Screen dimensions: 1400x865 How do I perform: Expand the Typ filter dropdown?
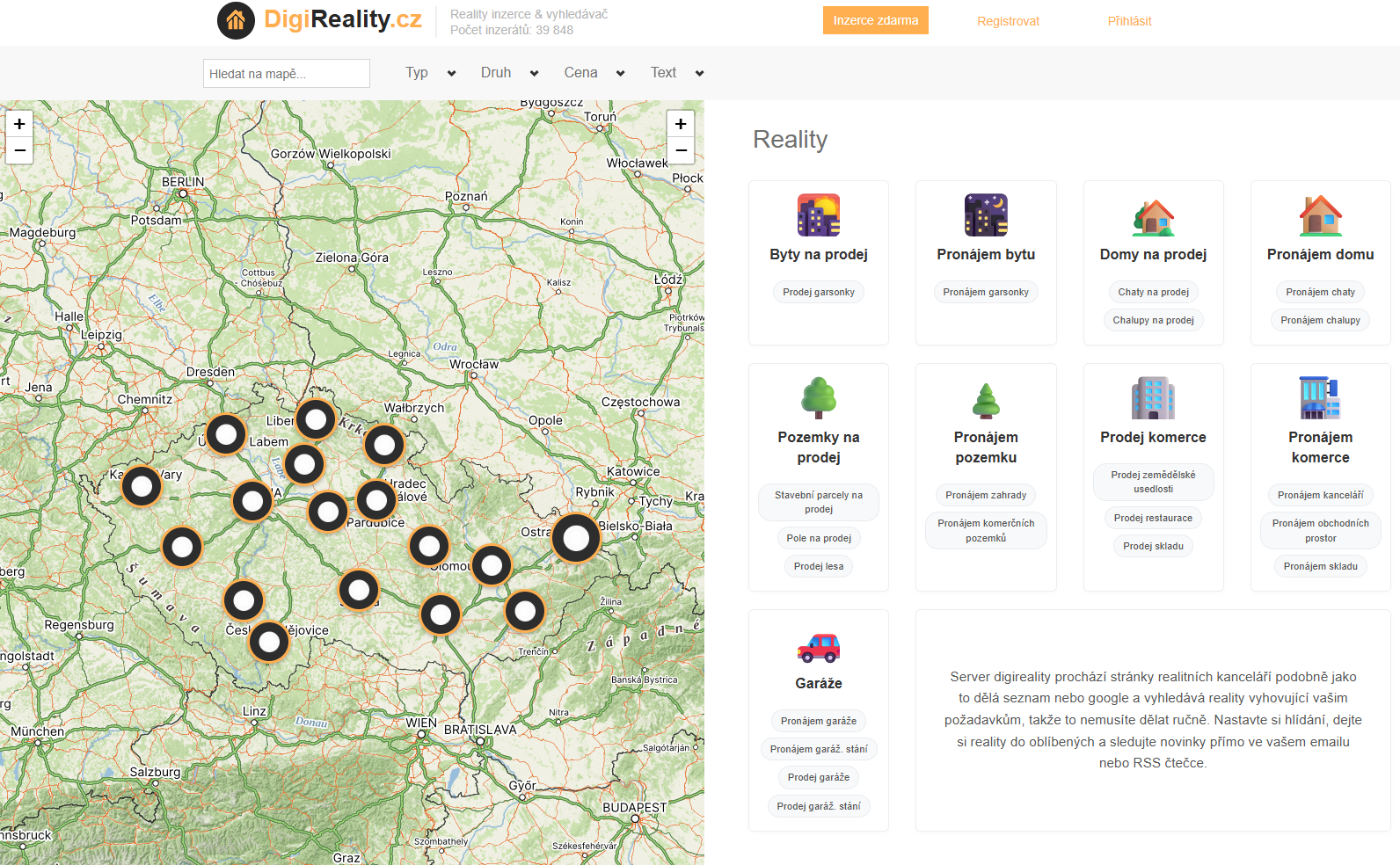coord(430,73)
